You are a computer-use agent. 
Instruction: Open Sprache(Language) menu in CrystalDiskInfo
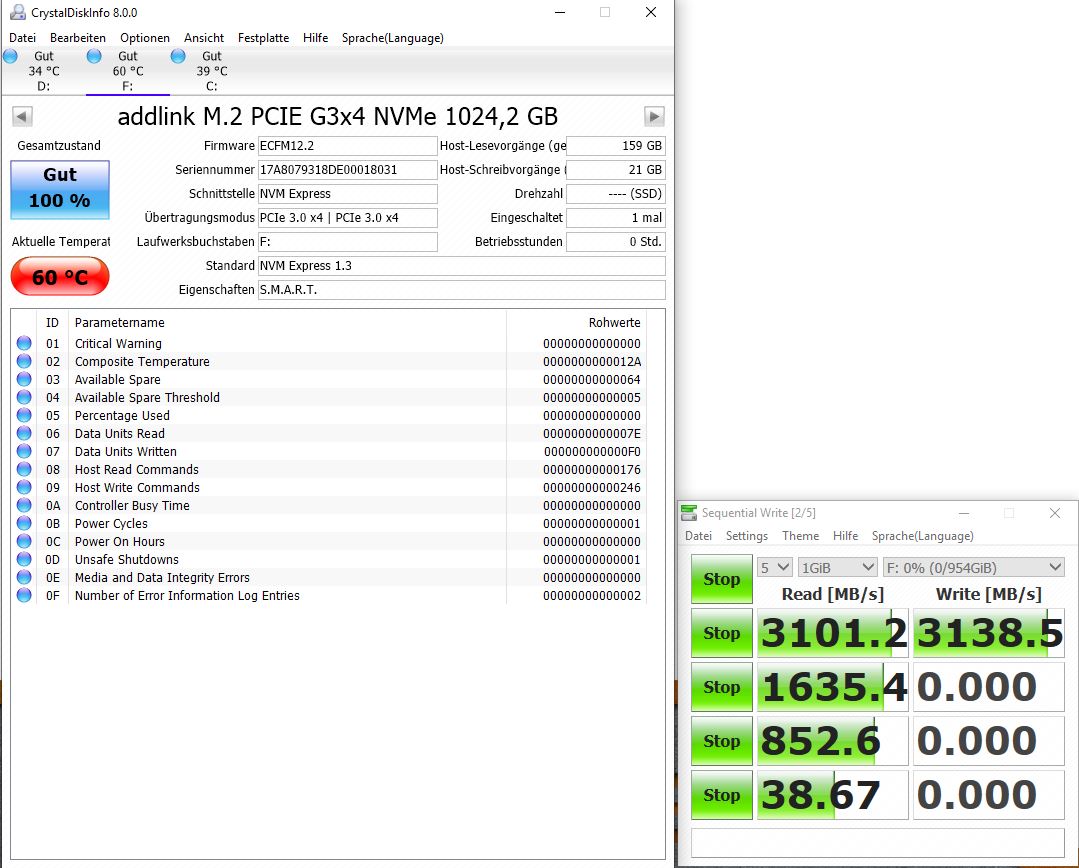tap(392, 38)
